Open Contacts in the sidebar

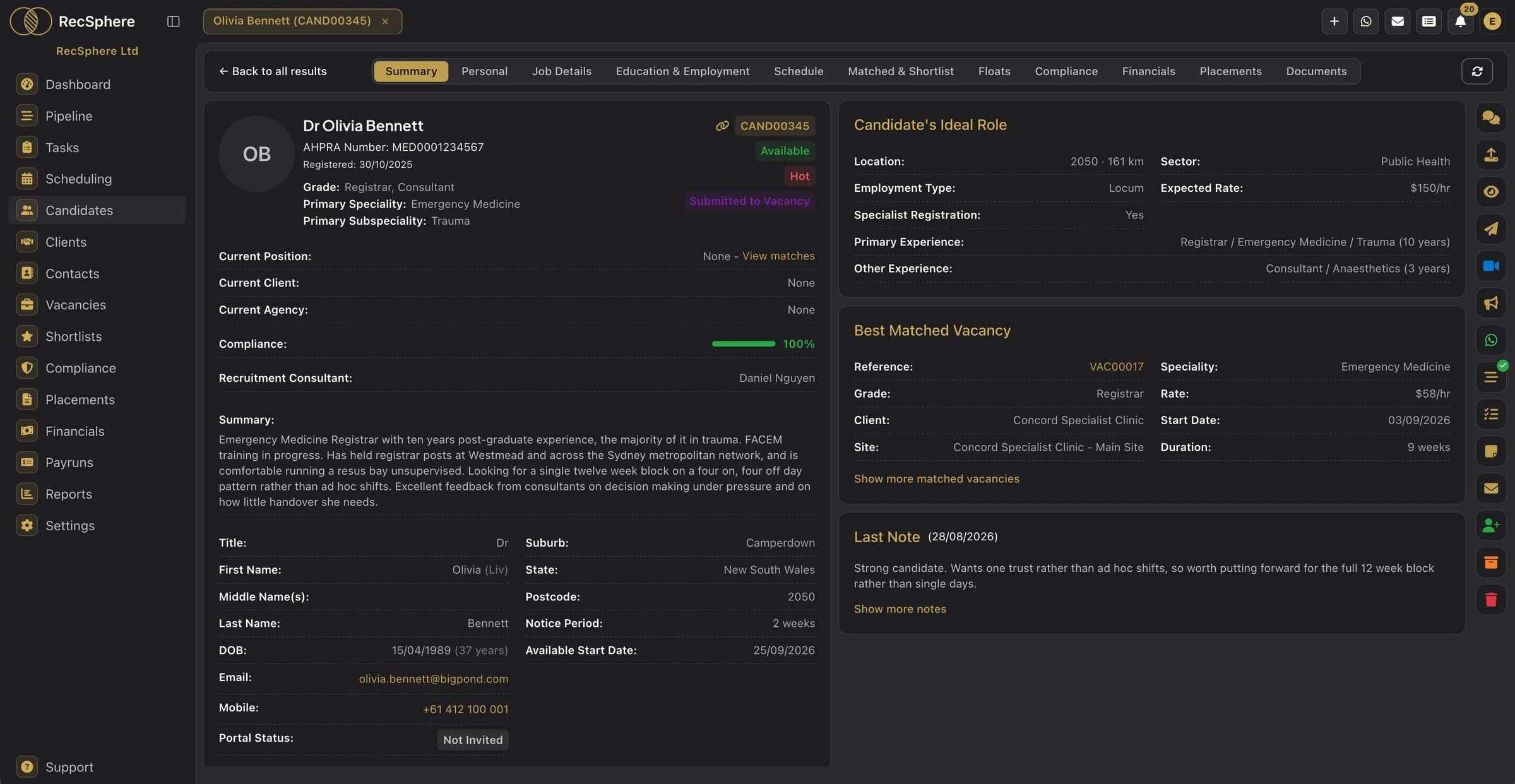point(97,273)
